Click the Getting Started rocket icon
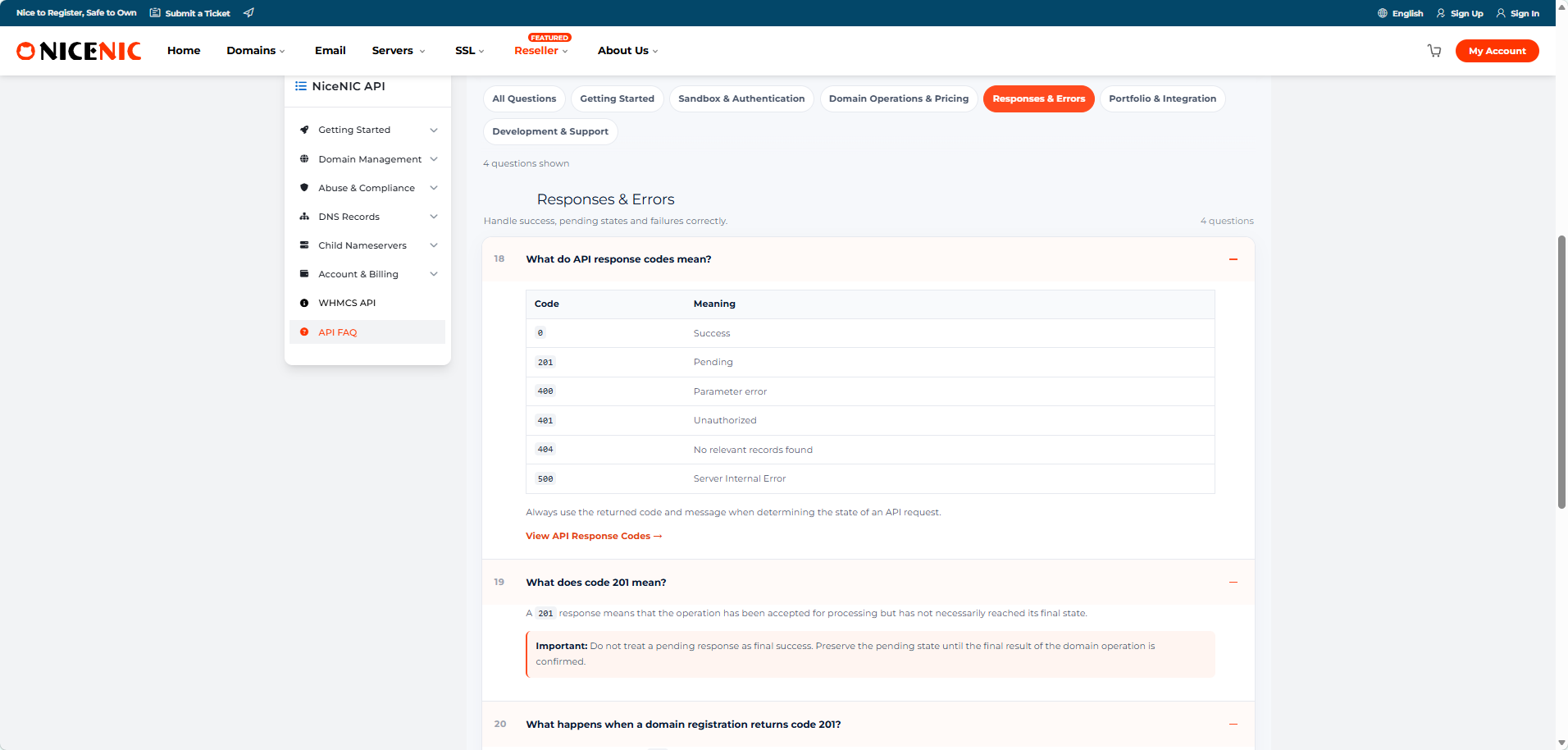 tap(304, 130)
